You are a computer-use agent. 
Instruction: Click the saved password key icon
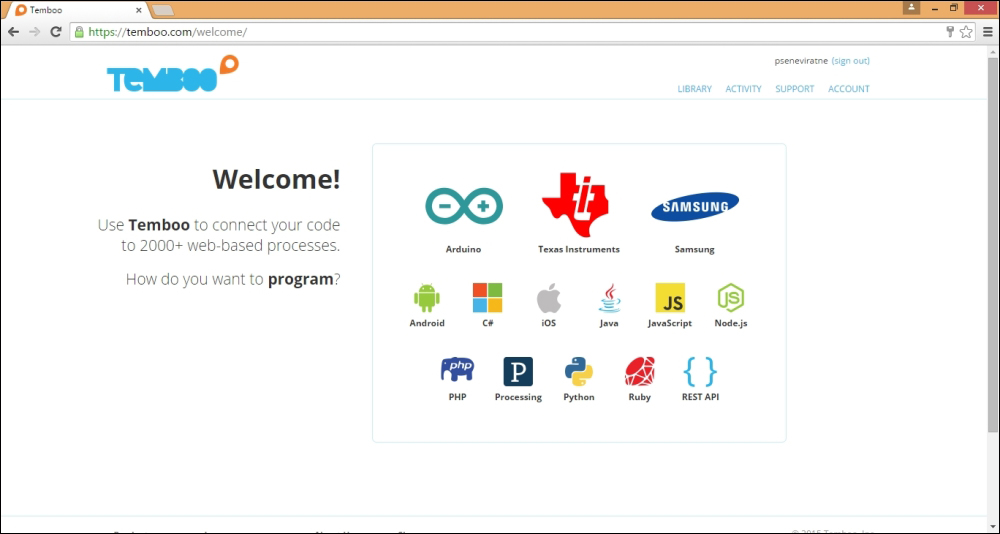pos(950,32)
